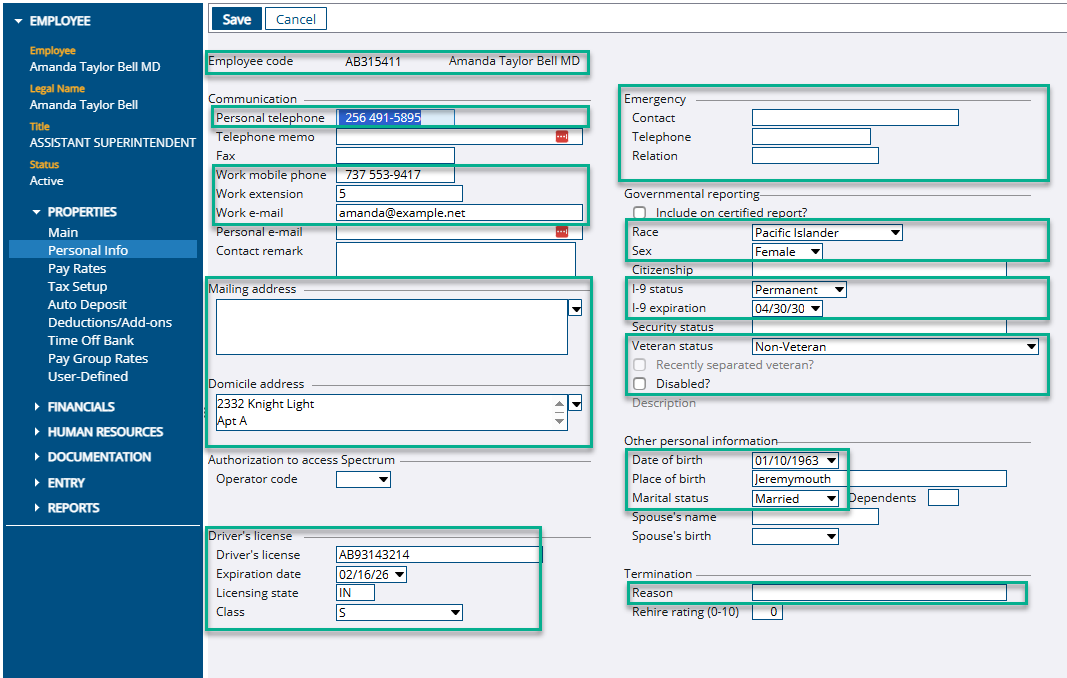
Task: Click the Emergency Telephone field
Action: [811, 137]
